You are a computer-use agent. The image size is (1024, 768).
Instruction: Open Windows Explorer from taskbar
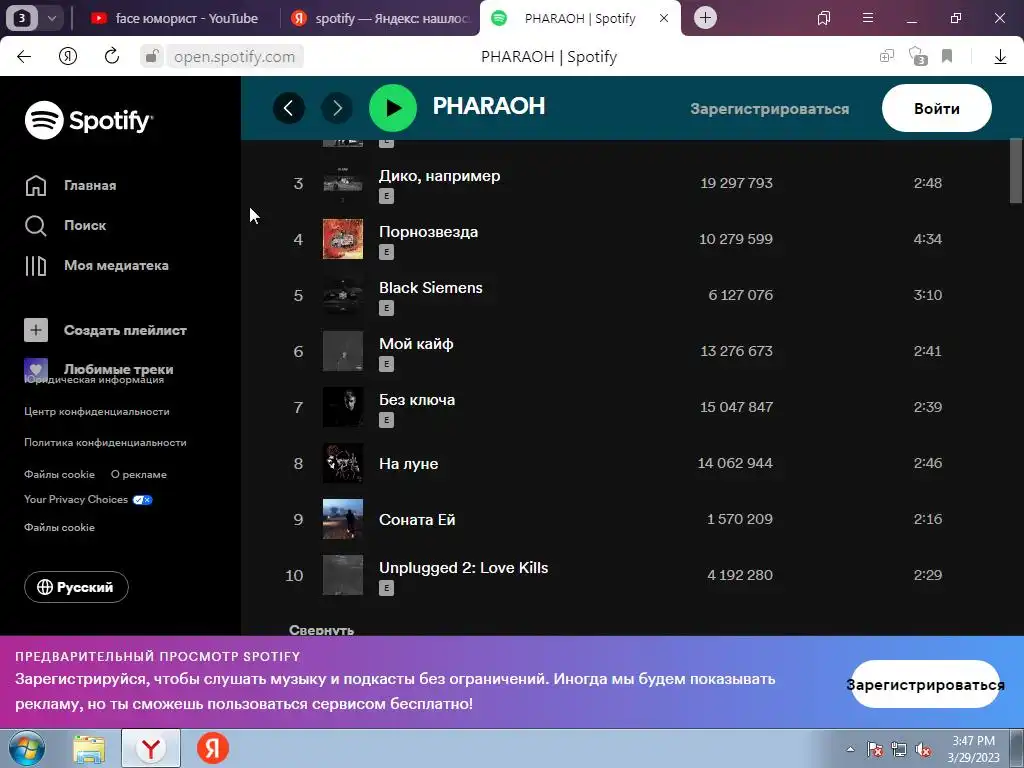pyautogui.click(x=89, y=748)
